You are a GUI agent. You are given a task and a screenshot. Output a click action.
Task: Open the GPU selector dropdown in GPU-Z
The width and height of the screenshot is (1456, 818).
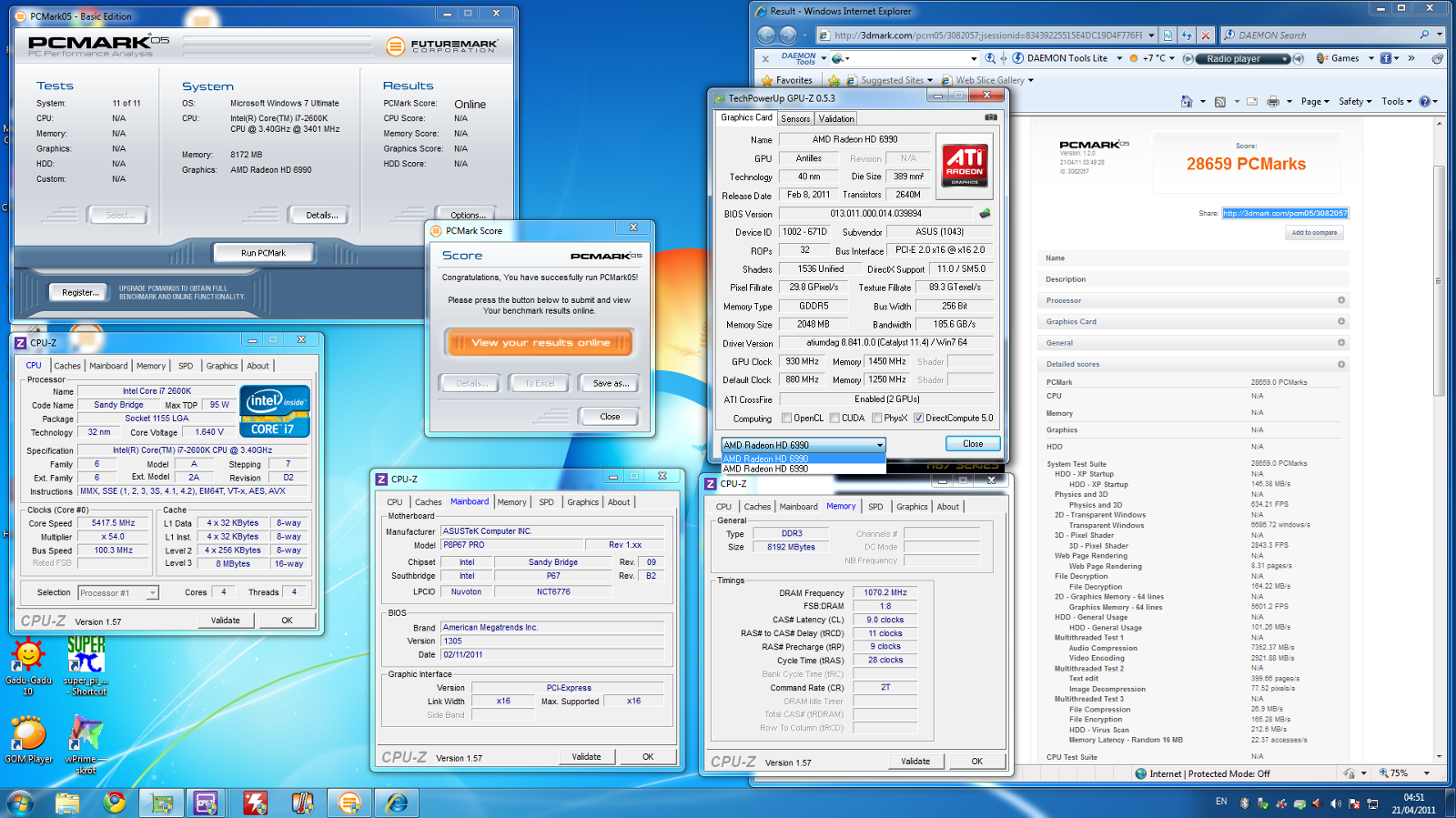[x=804, y=445]
